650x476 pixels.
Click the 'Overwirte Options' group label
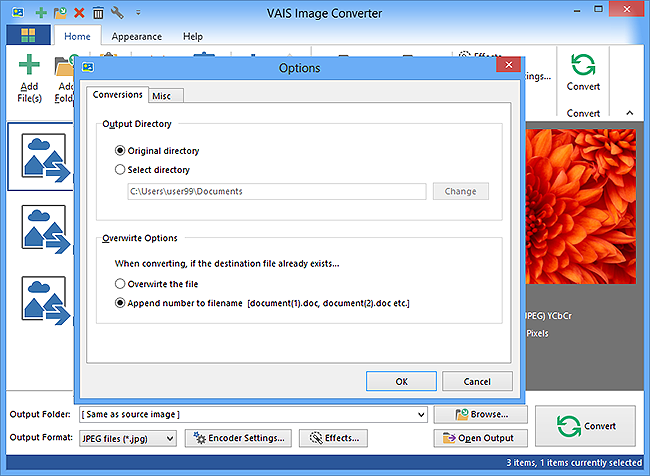tap(140, 238)
